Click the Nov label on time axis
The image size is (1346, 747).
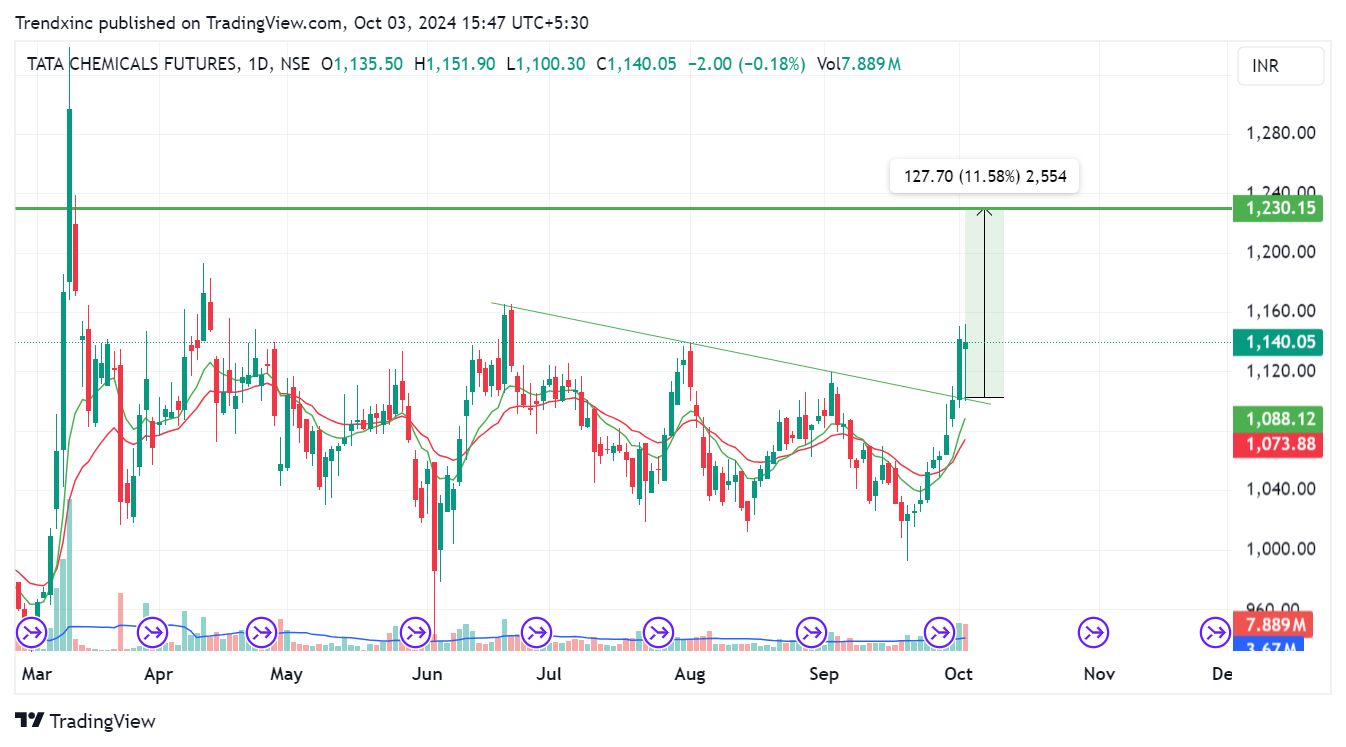tap(1099, 674)
